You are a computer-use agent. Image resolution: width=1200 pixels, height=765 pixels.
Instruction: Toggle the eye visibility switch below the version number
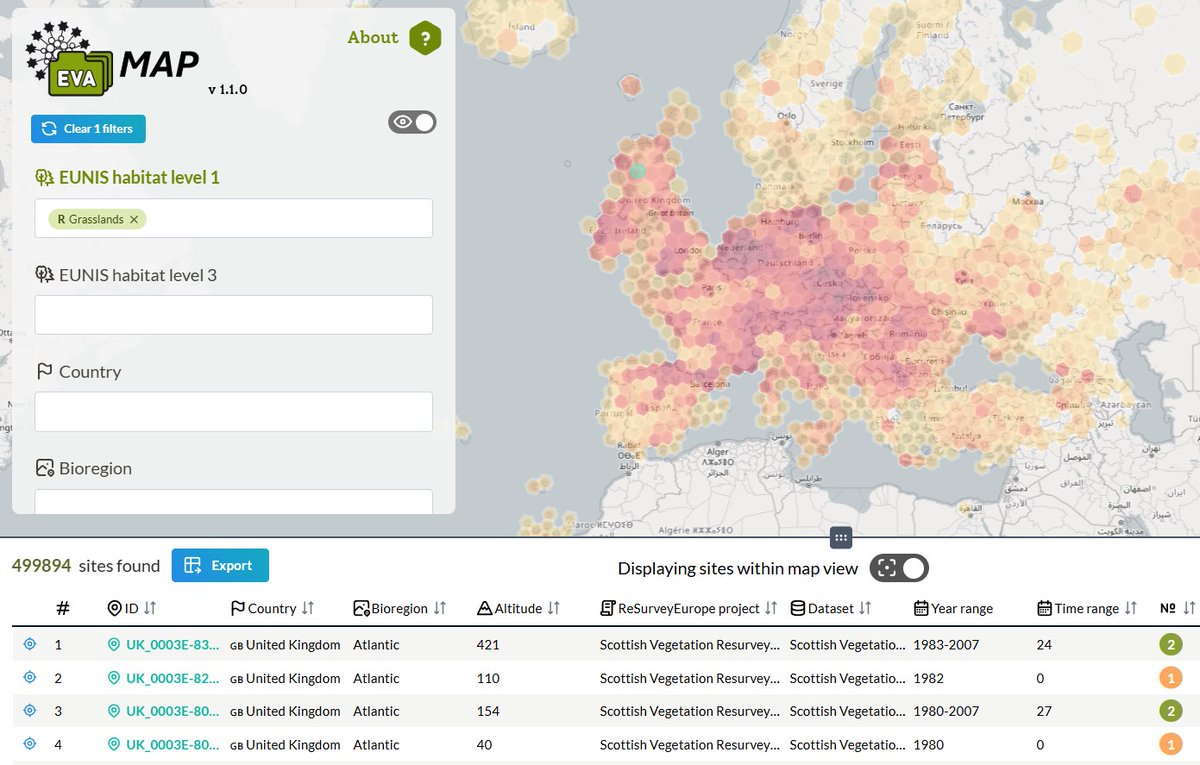pyautogui.click(x=412, y=121)
